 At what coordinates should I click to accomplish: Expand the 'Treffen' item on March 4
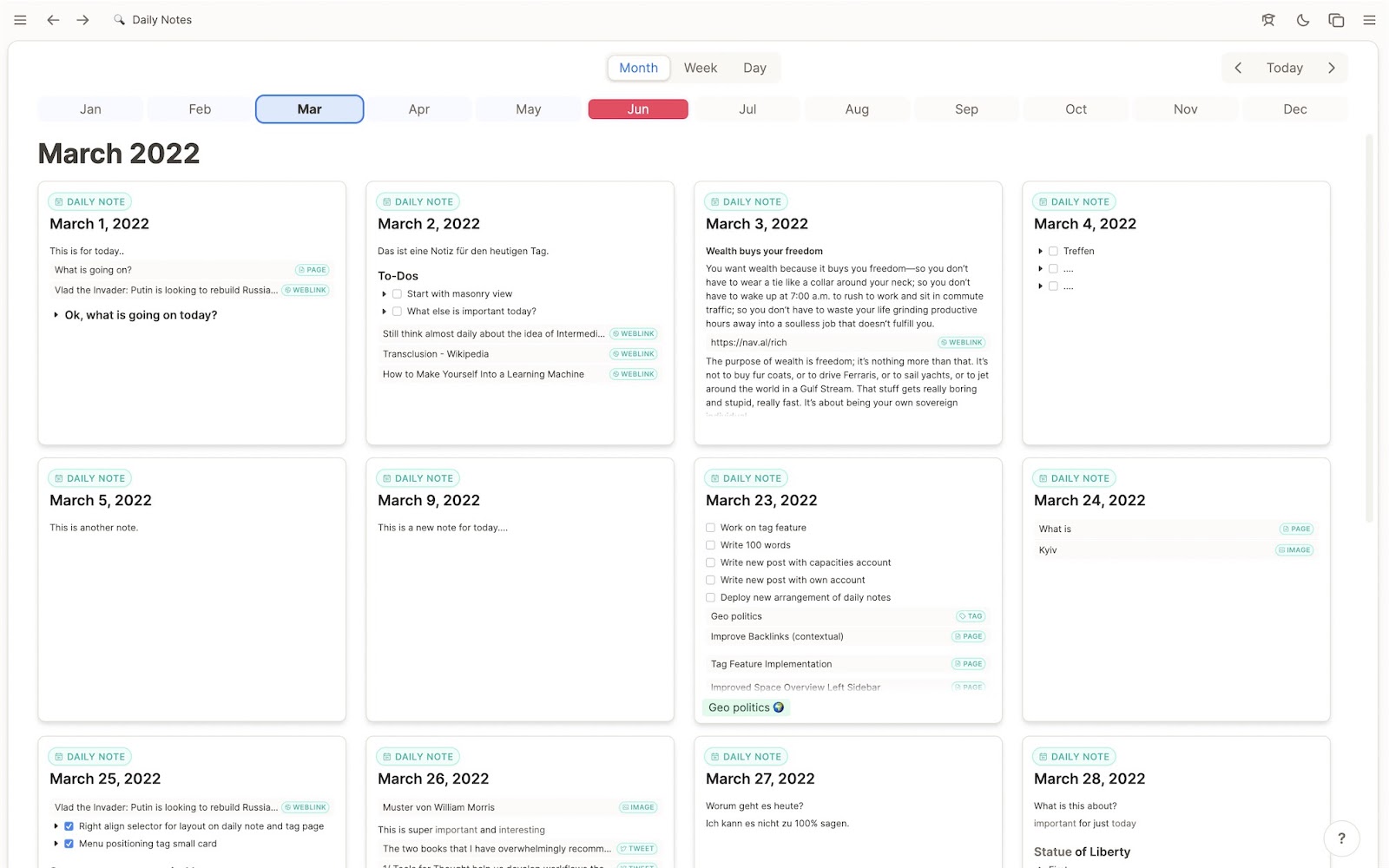point(1040,251)
